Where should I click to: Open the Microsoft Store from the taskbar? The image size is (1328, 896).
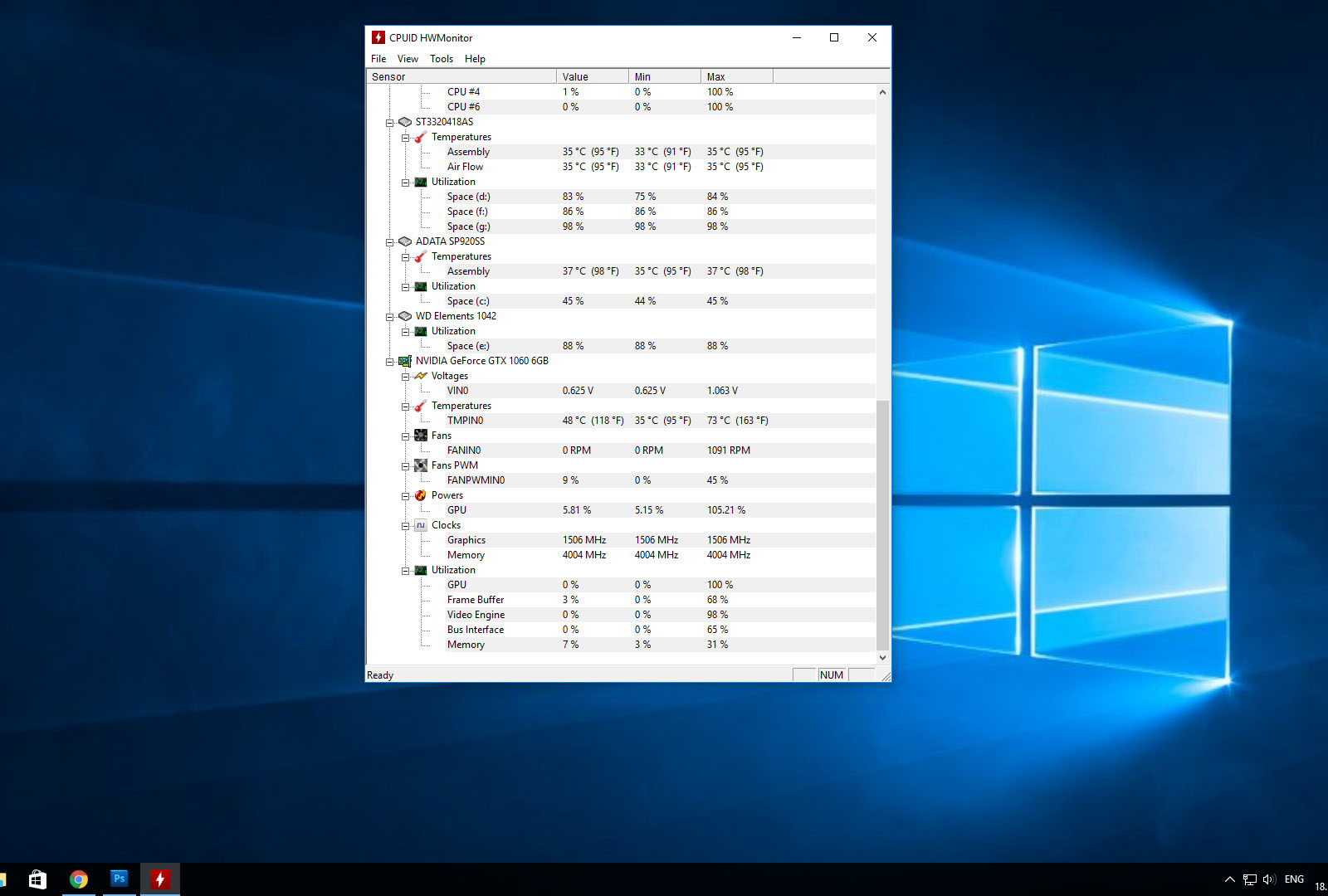[37, 879]
